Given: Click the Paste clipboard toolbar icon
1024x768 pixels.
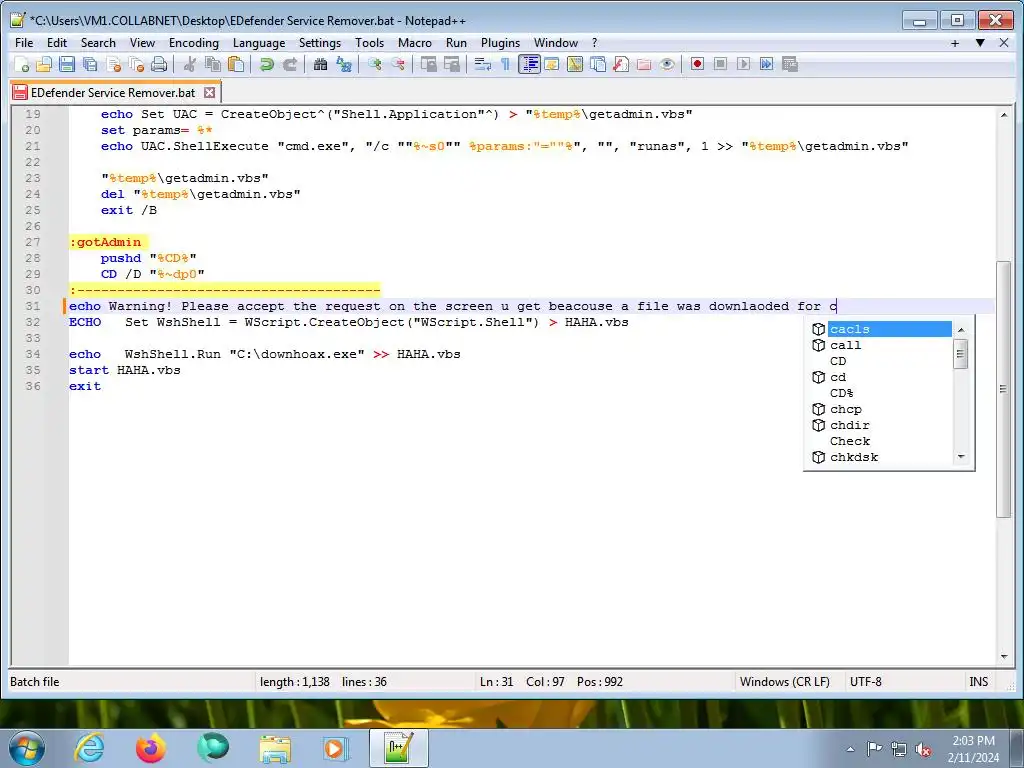Looking at the screenshot, I should [x=236, y=64].
